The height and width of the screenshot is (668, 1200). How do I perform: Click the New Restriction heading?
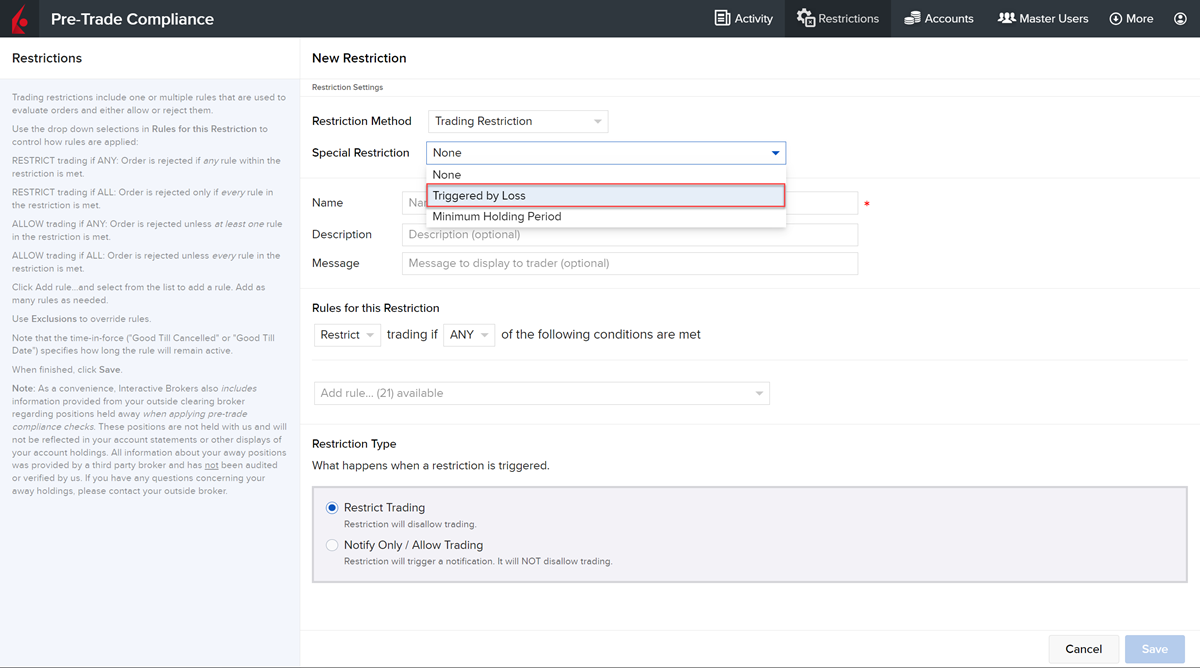click(359, 58)
